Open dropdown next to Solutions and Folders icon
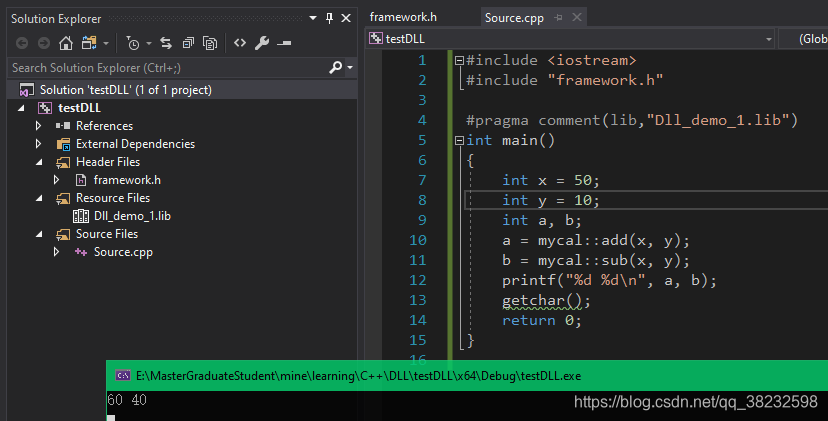The height and width of the screenshot is (421, 828). (106, 43)
